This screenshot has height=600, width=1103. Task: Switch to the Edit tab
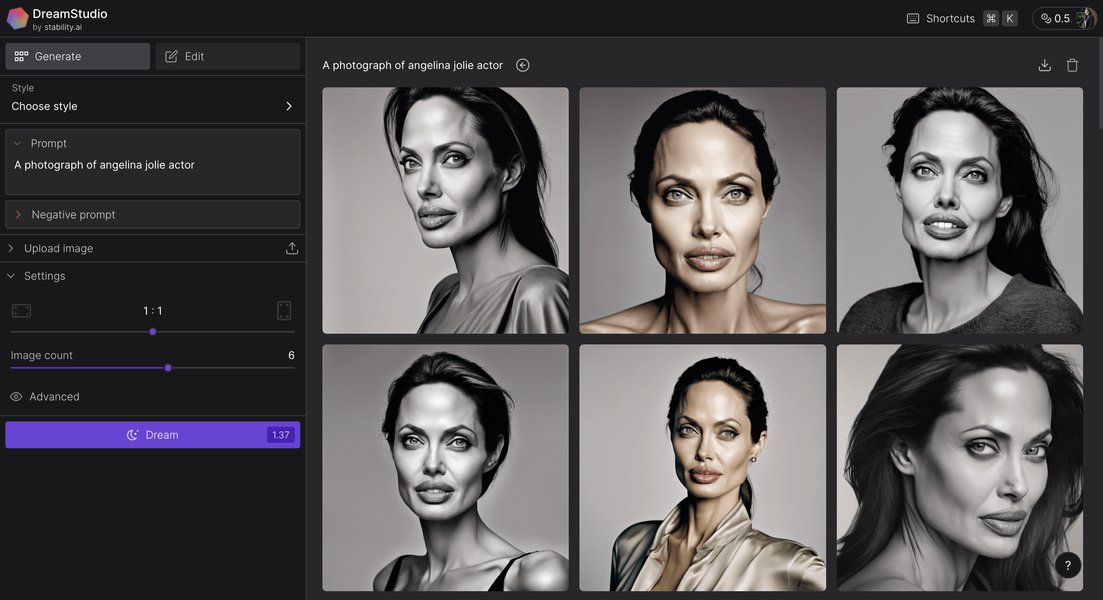point(228,56)
